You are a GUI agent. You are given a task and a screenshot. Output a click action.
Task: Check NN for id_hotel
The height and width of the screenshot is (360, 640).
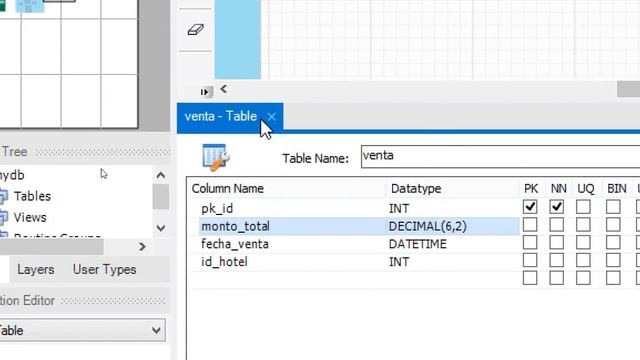pyautogui.click(x=557, y=260)
